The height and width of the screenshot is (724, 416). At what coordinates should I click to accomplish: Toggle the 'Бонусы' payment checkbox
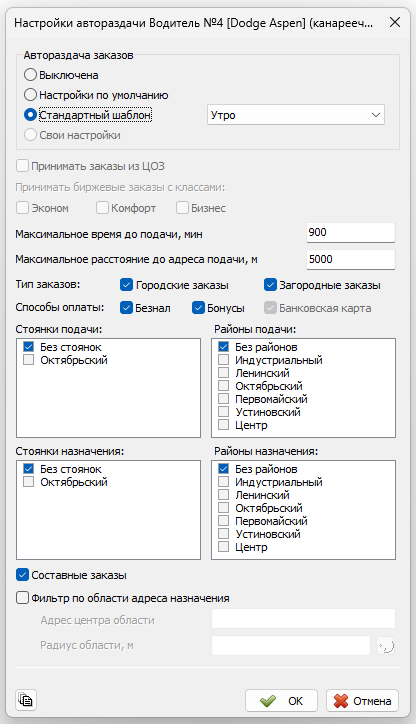click(x=199, y=308)
